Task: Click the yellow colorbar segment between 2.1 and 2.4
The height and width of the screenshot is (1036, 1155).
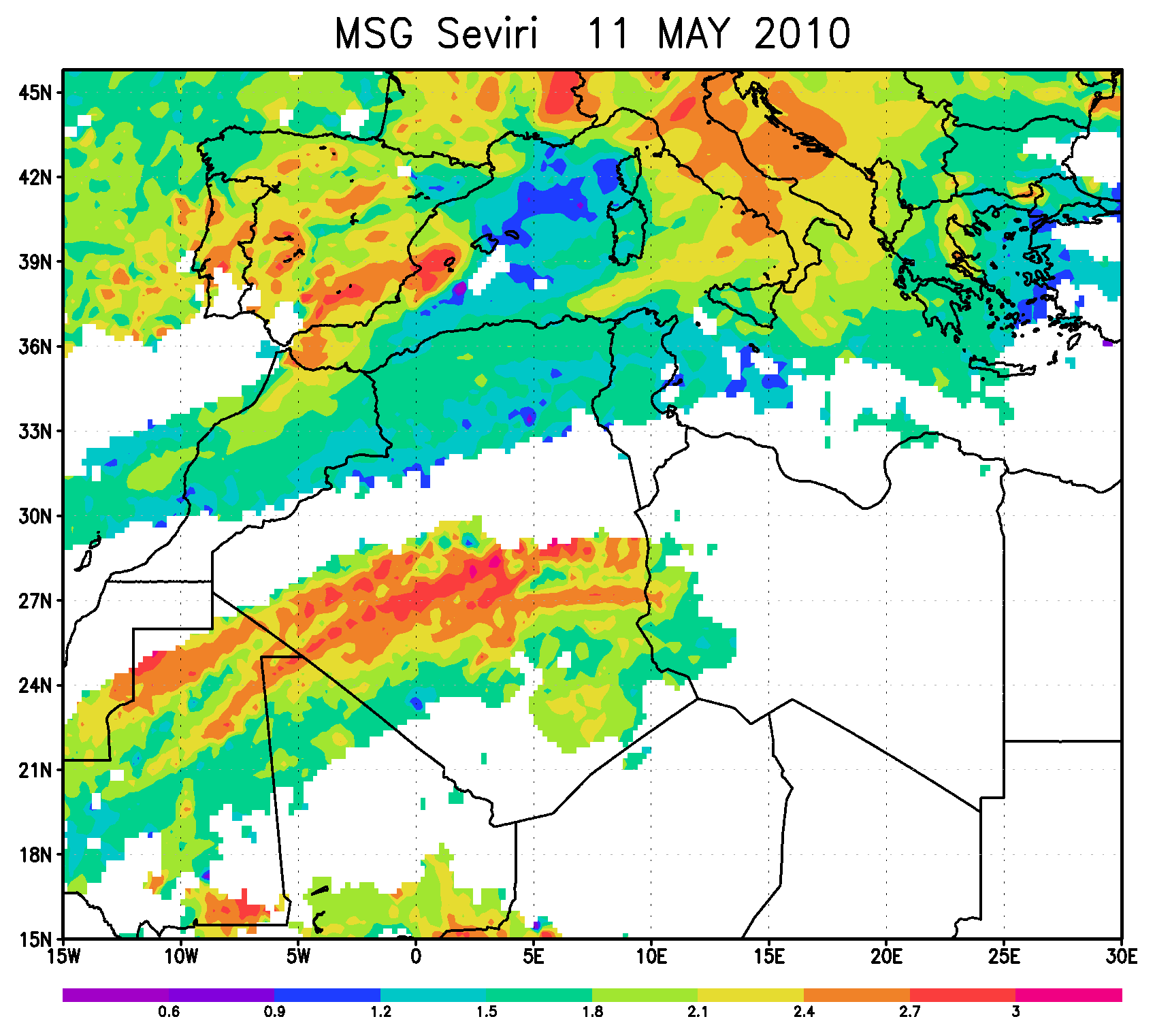Action: pyautogui.click(x=751, y=995)
